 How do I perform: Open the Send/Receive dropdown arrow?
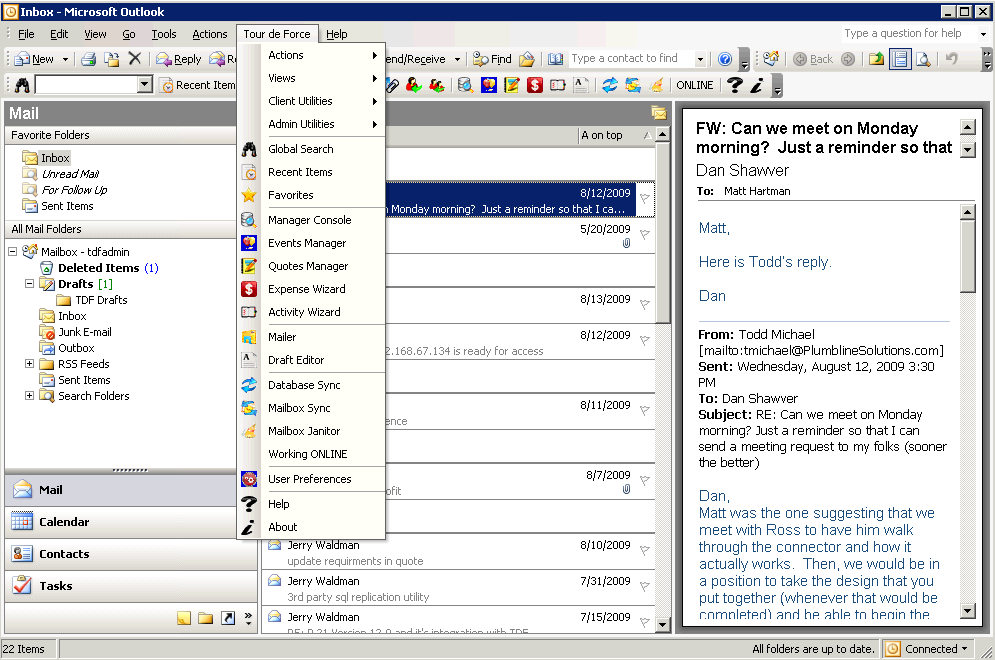click(457, 59)
